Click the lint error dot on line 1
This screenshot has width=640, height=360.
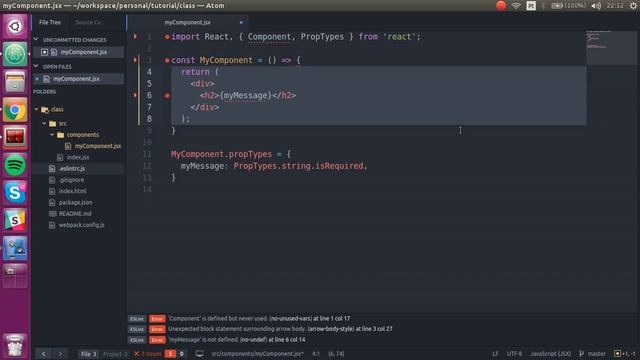pyautogui.click(x=167, y=37)
